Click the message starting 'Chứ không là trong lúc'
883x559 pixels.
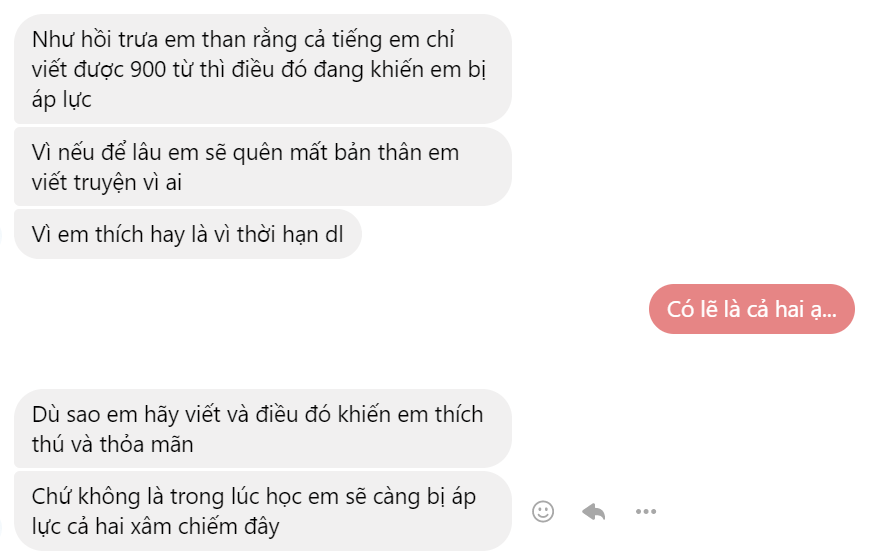click(262, 511)
